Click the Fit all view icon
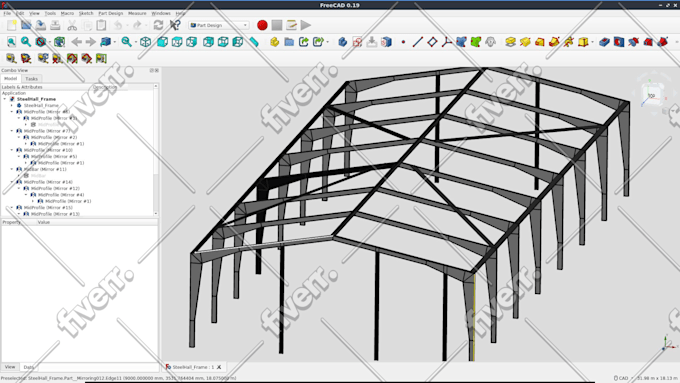Image resolution: width=680 pixels, height=383 pixels. [12, 42]
